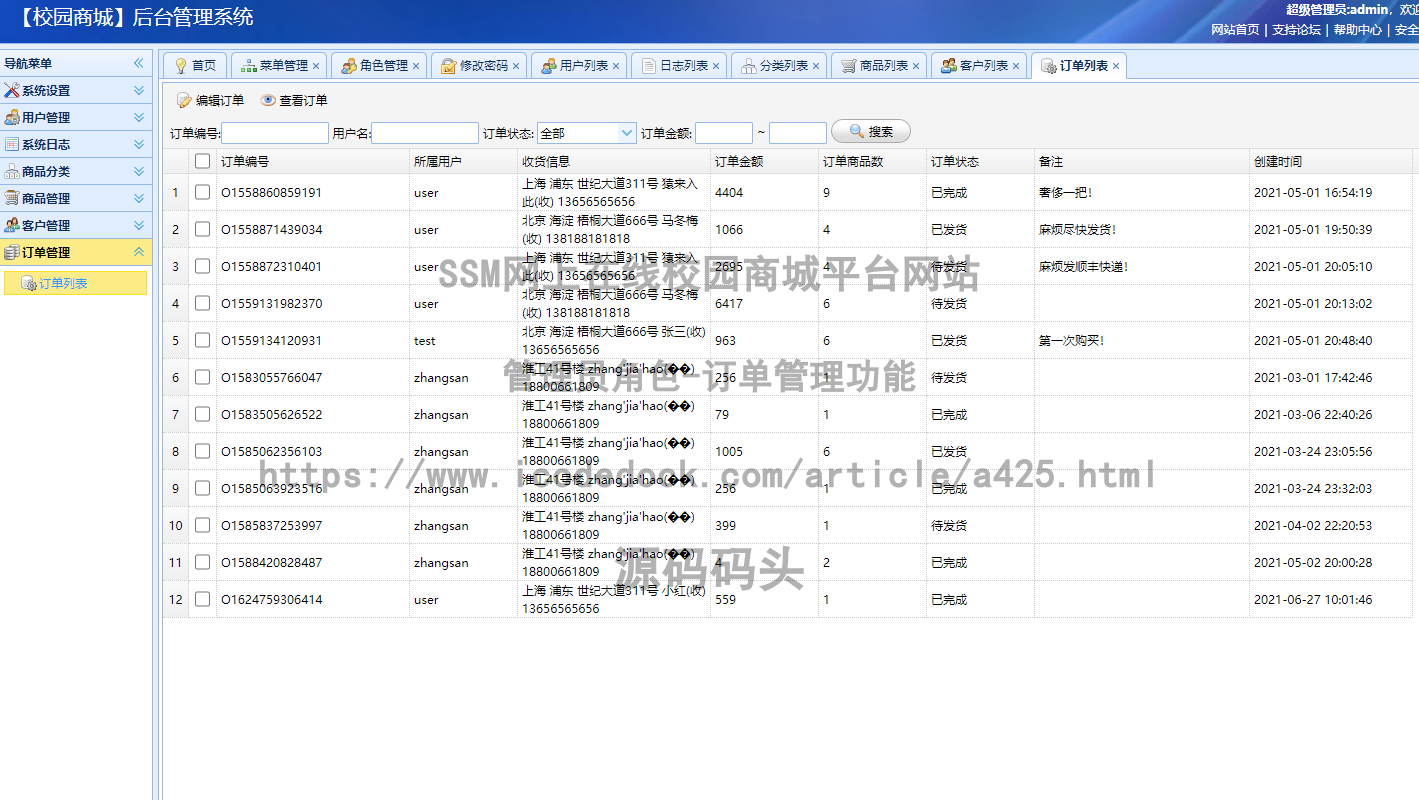This screenshot has width=1419, height=800.
Task: Select the 编辑订单 pencil icon
Action: 185,99
